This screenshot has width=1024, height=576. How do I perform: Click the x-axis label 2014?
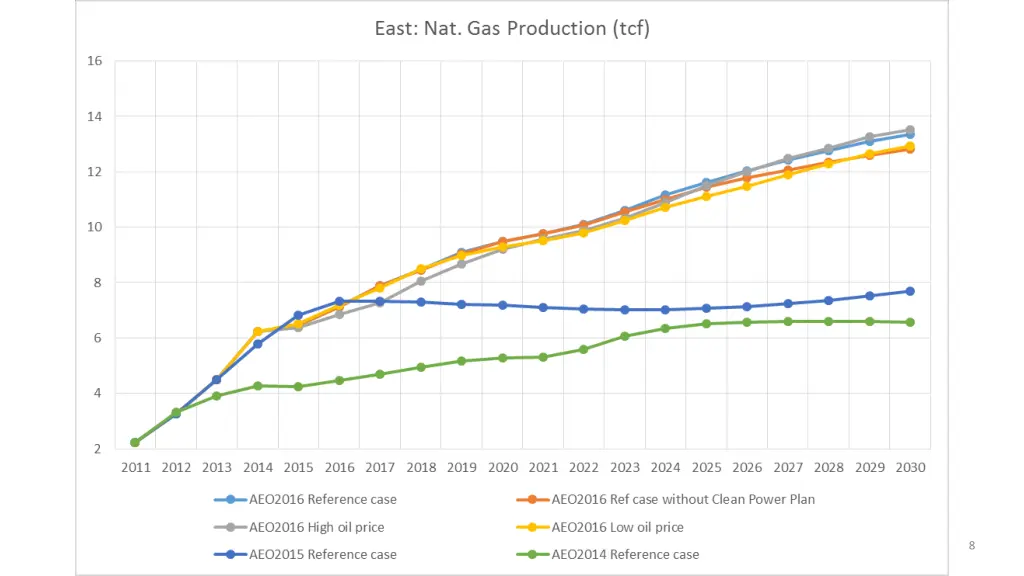tap(258, 468)
